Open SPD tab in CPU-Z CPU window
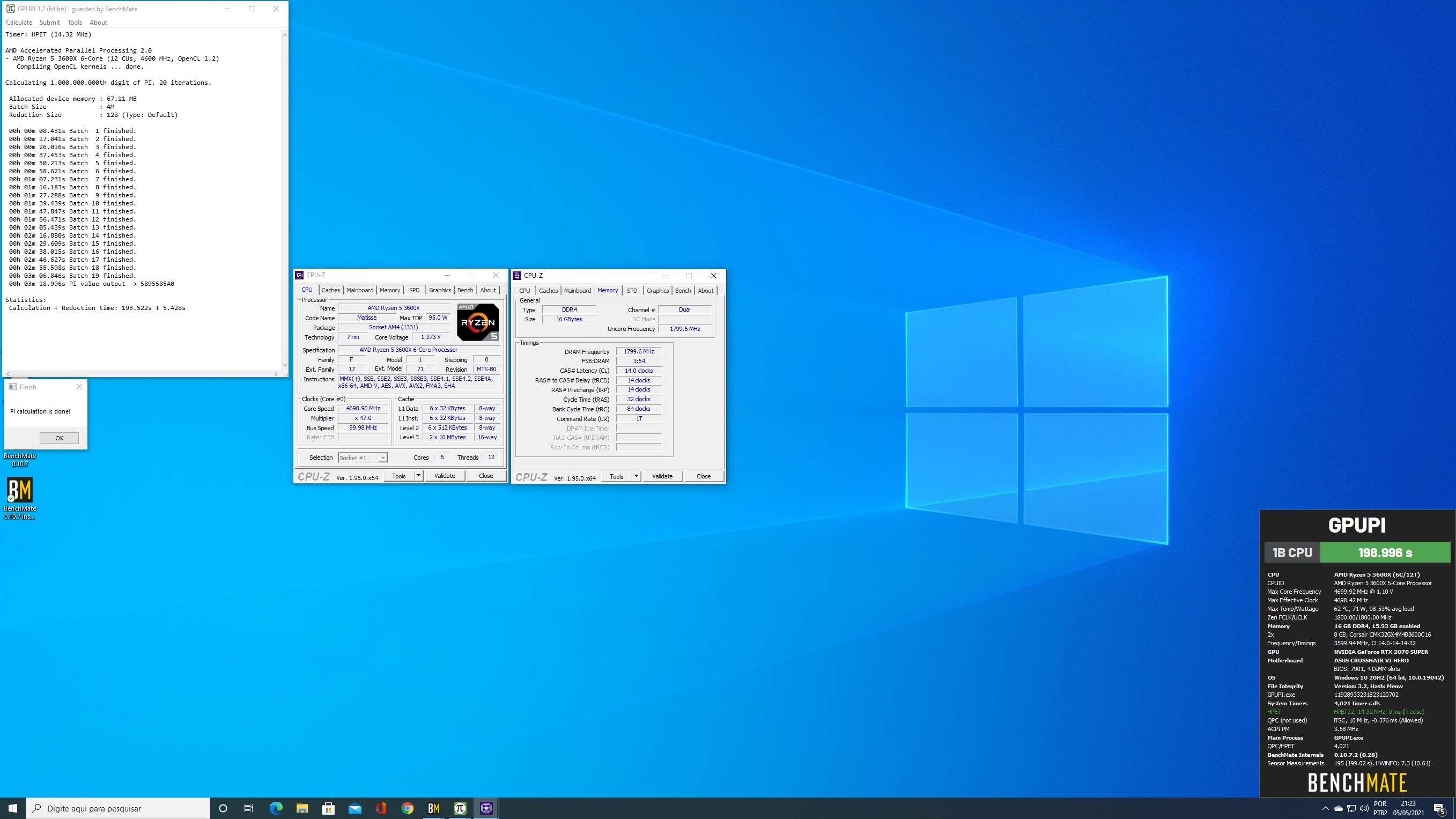This screenshot has height=819, width=1456. click(415, 290)
